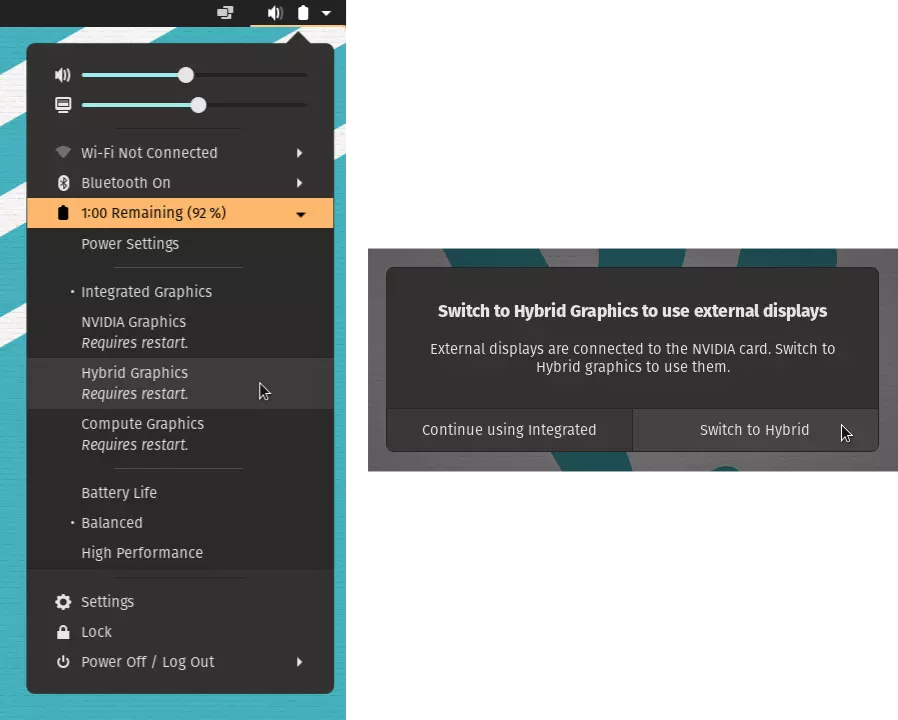898x720 pixels.
Task: Click the volume icon in top bar
Action: (275, 13)
